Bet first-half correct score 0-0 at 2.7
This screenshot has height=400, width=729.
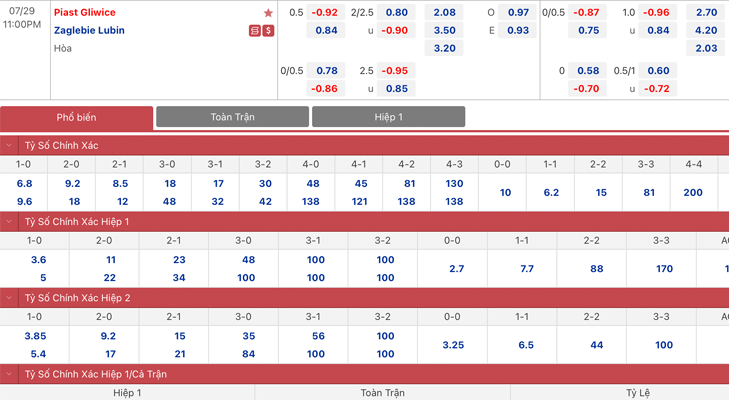pyautogui.click(x=457, y=269)
